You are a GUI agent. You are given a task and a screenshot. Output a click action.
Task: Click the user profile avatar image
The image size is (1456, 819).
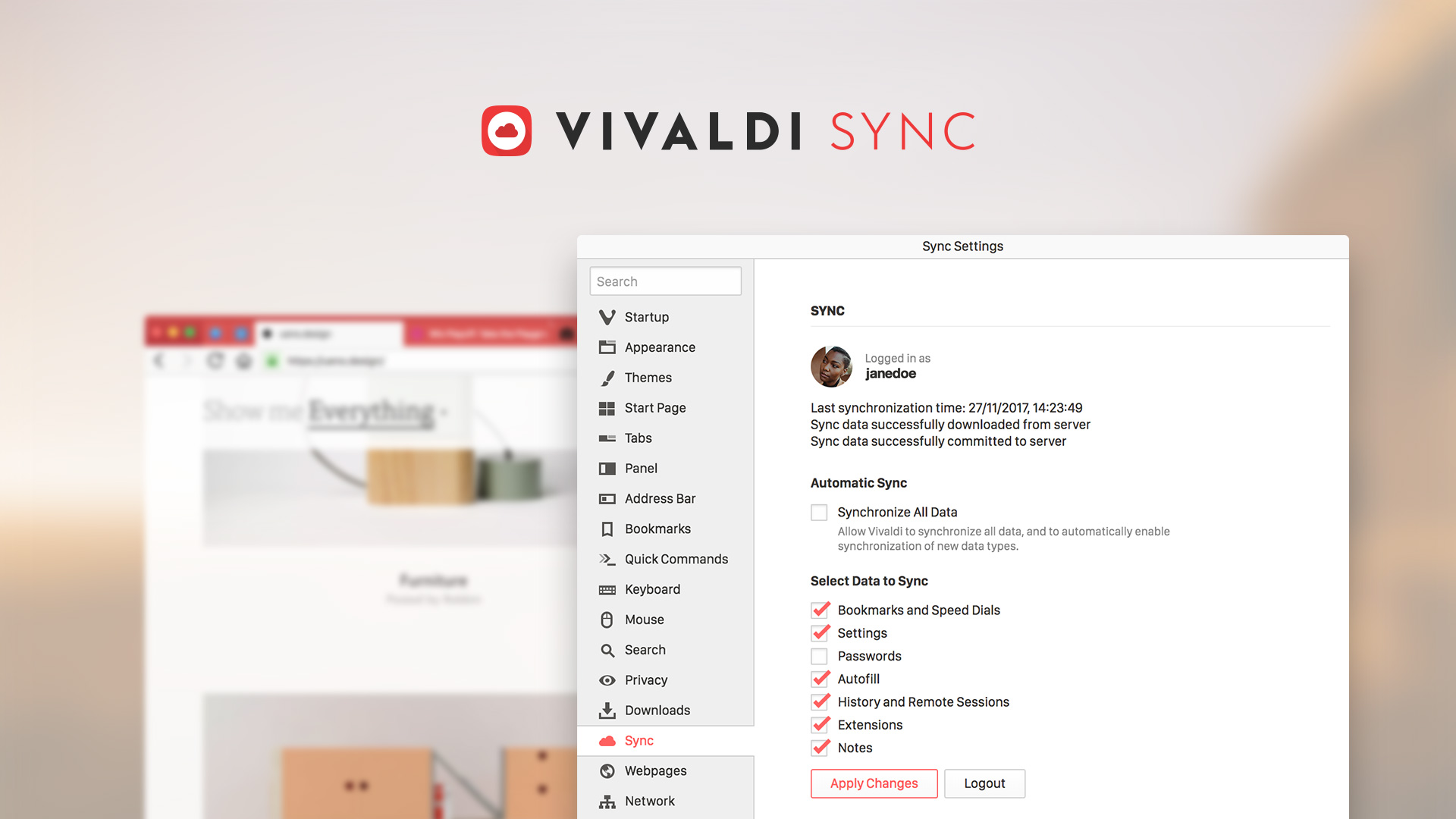832,366
